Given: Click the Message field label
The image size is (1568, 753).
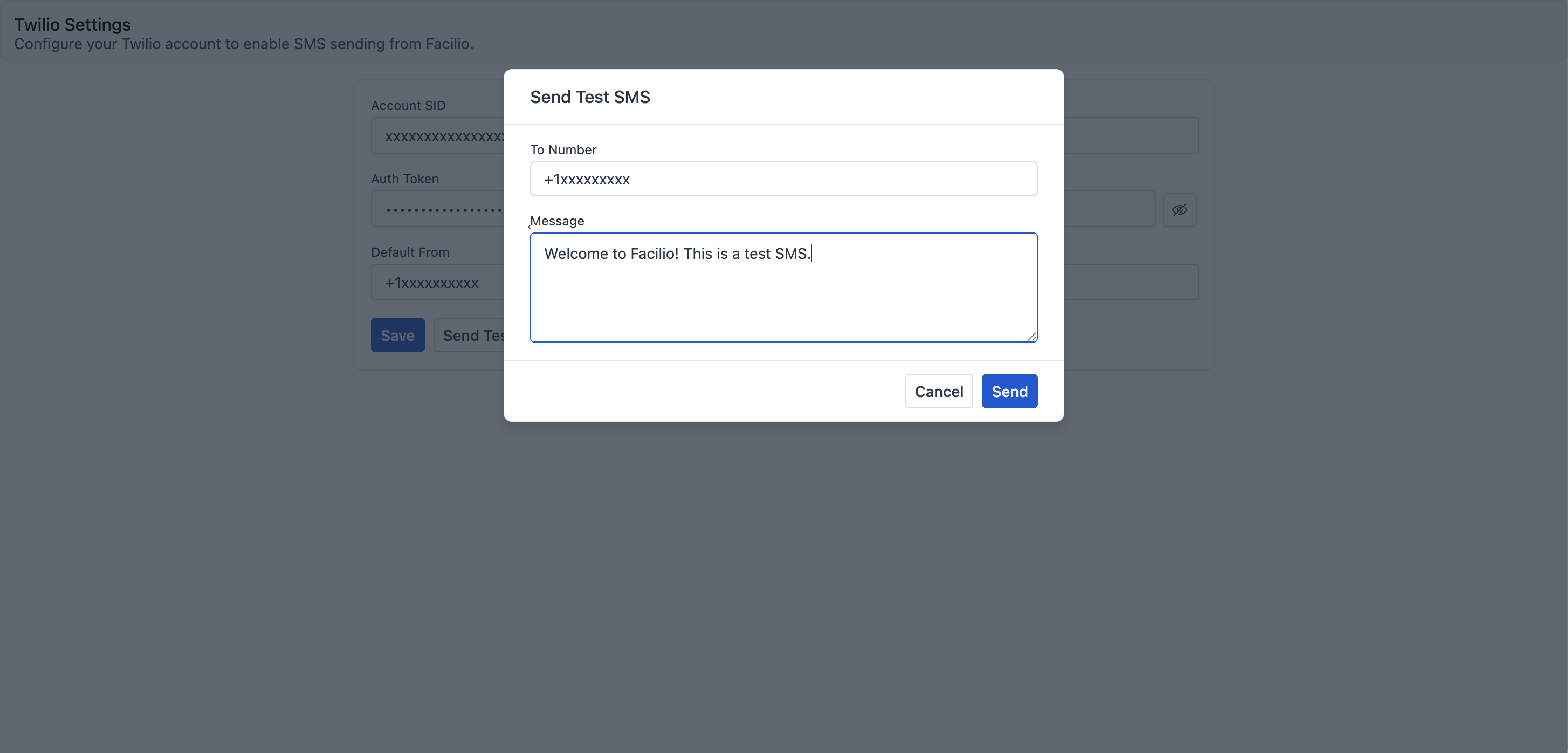Looking at the screenshot, I should tap(557, 221).
